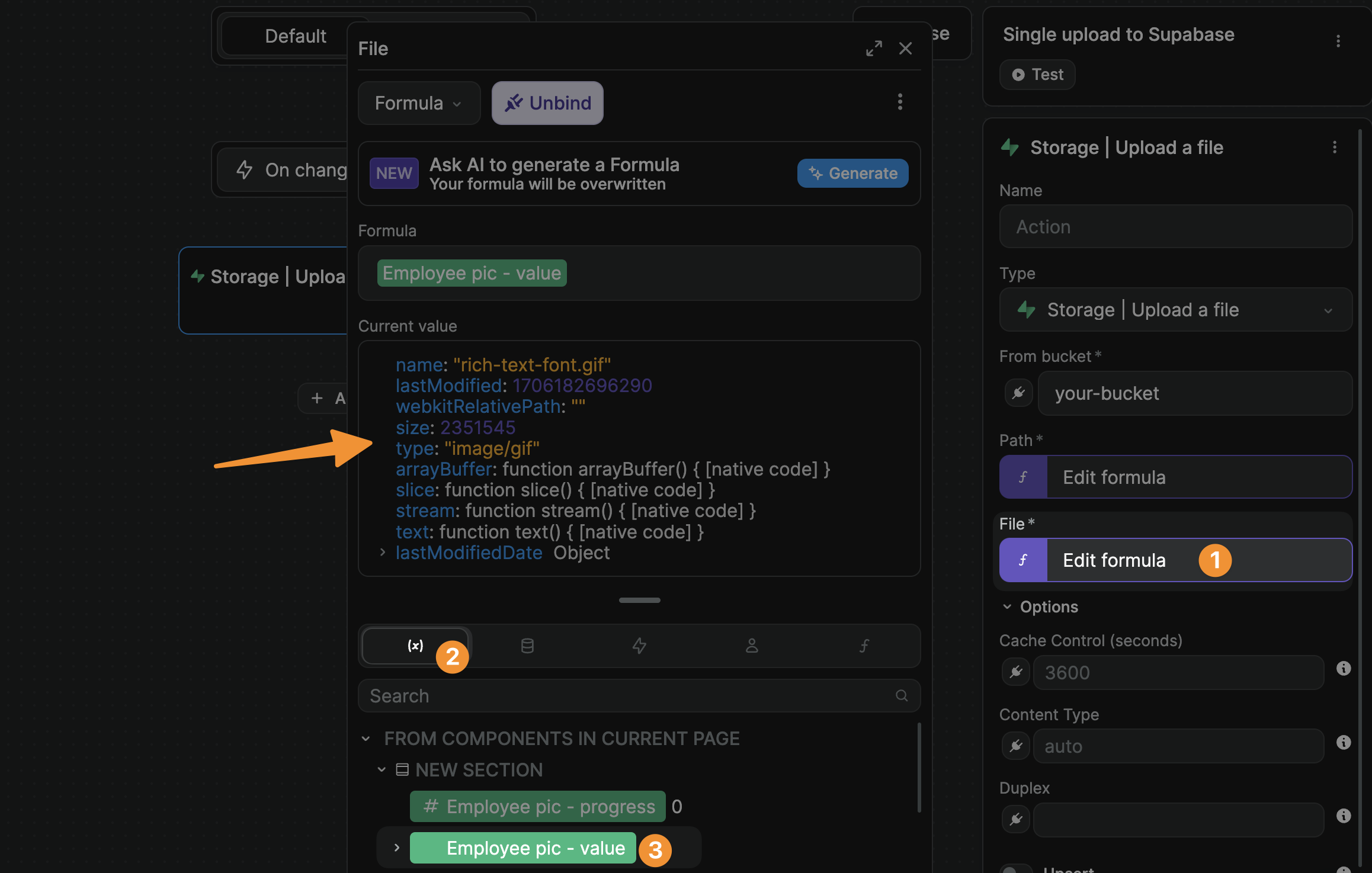Toggle the bind icon beside Duplex field
The height and width of the screenshot is (873, 1372).
(x=1015, y=819)
